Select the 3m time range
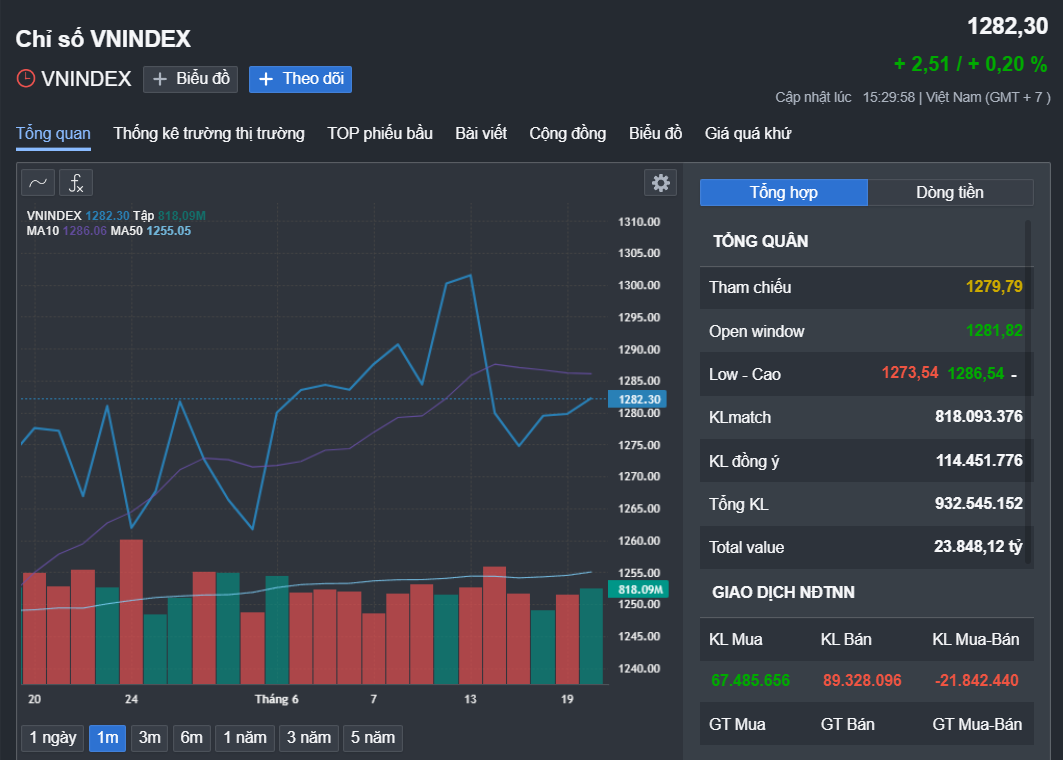Viewport: 1063px width, 760px height. (x=149, y=738)
